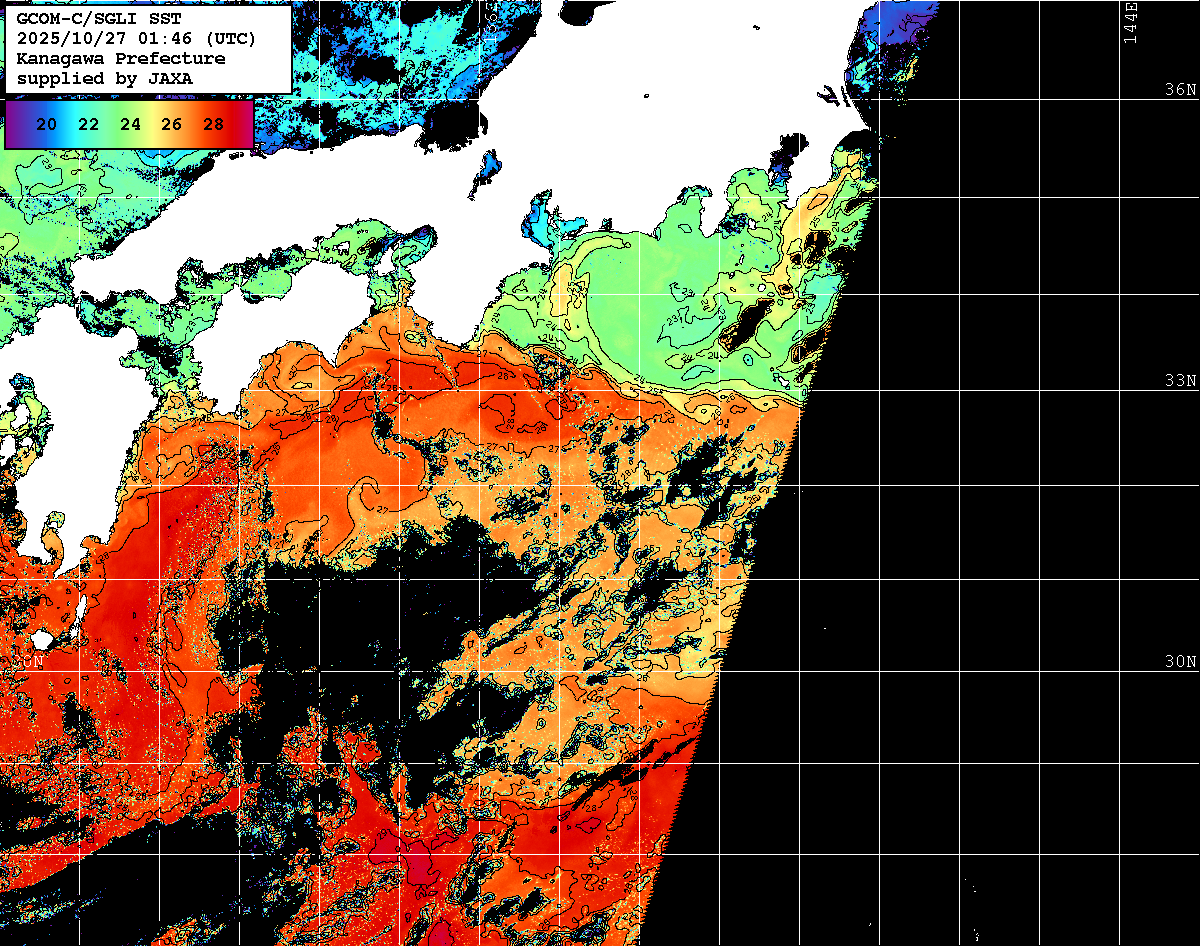Select the 30N label on left edge
Image resolution: width=1200 pixels, height=946 pixels.
point(27,661)
